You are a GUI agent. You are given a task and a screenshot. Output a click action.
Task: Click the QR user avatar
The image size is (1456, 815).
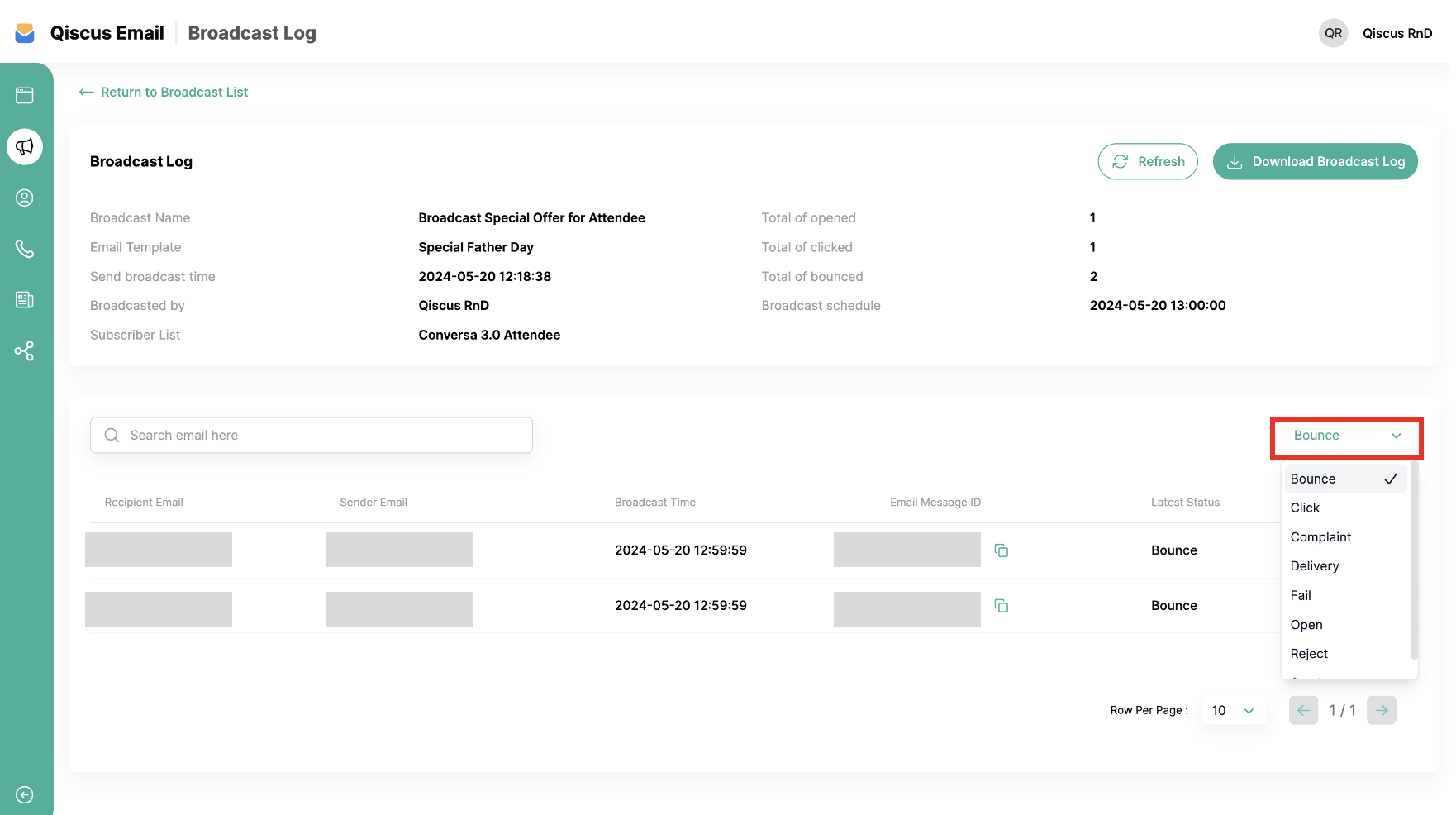1333,33
